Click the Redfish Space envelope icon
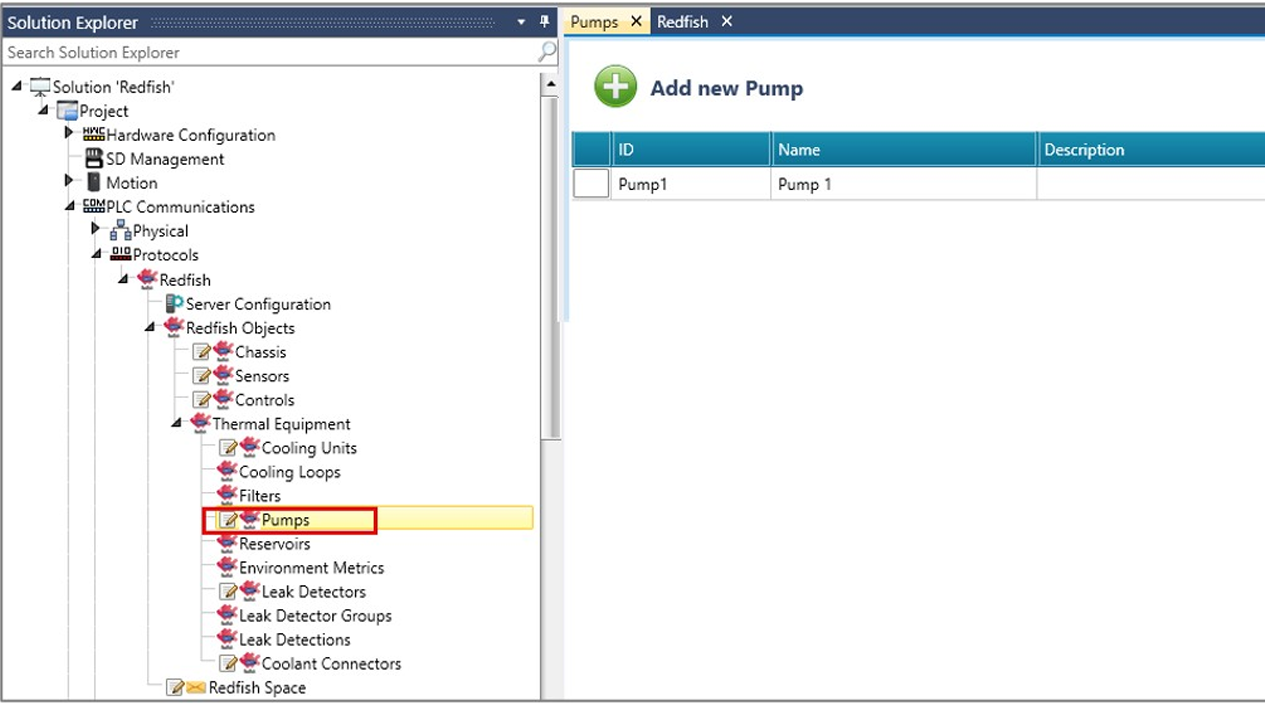Screen dimensions: 1267x703 195,688
